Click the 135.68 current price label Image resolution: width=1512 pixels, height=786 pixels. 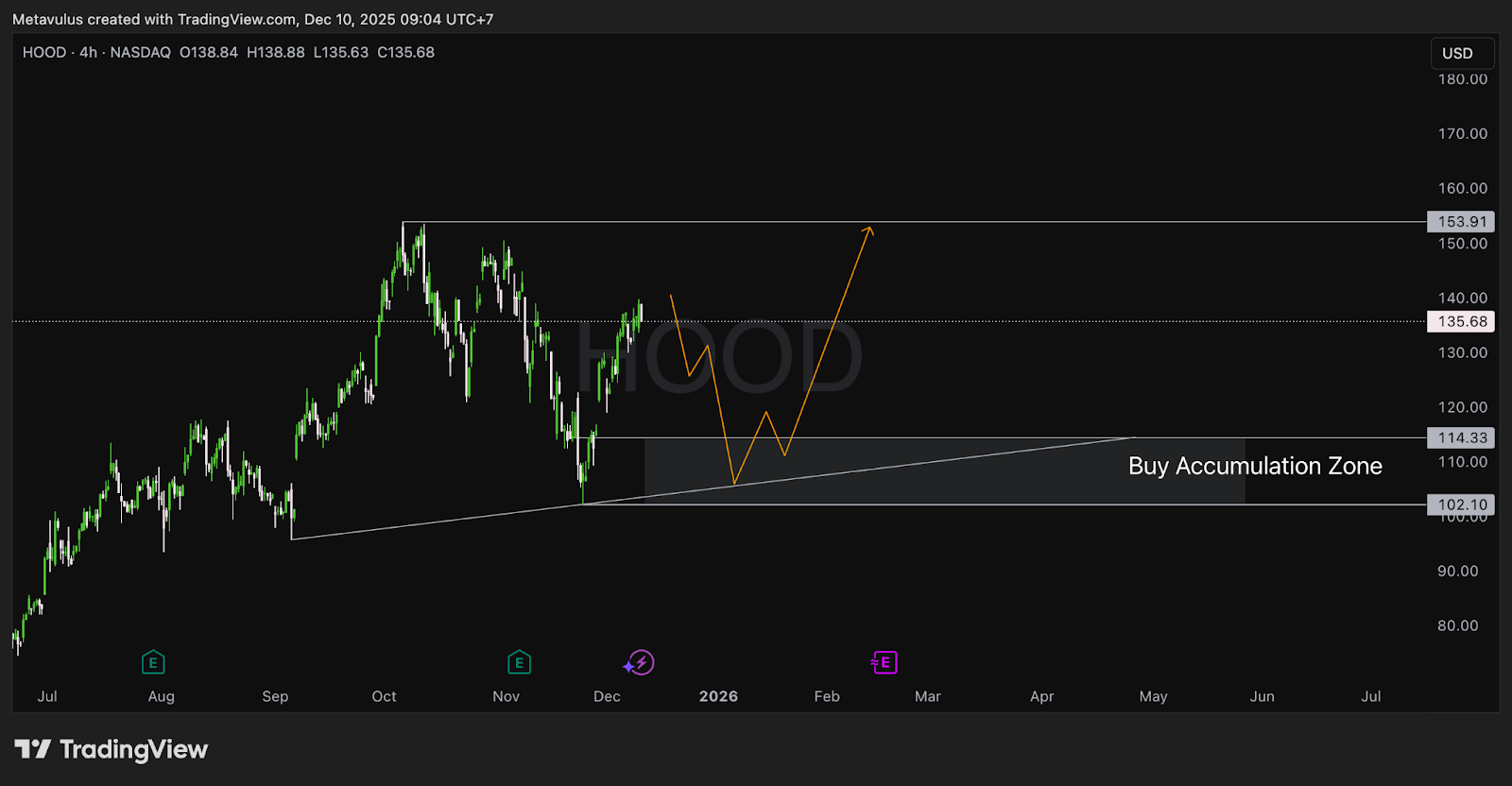[1461, 322]
